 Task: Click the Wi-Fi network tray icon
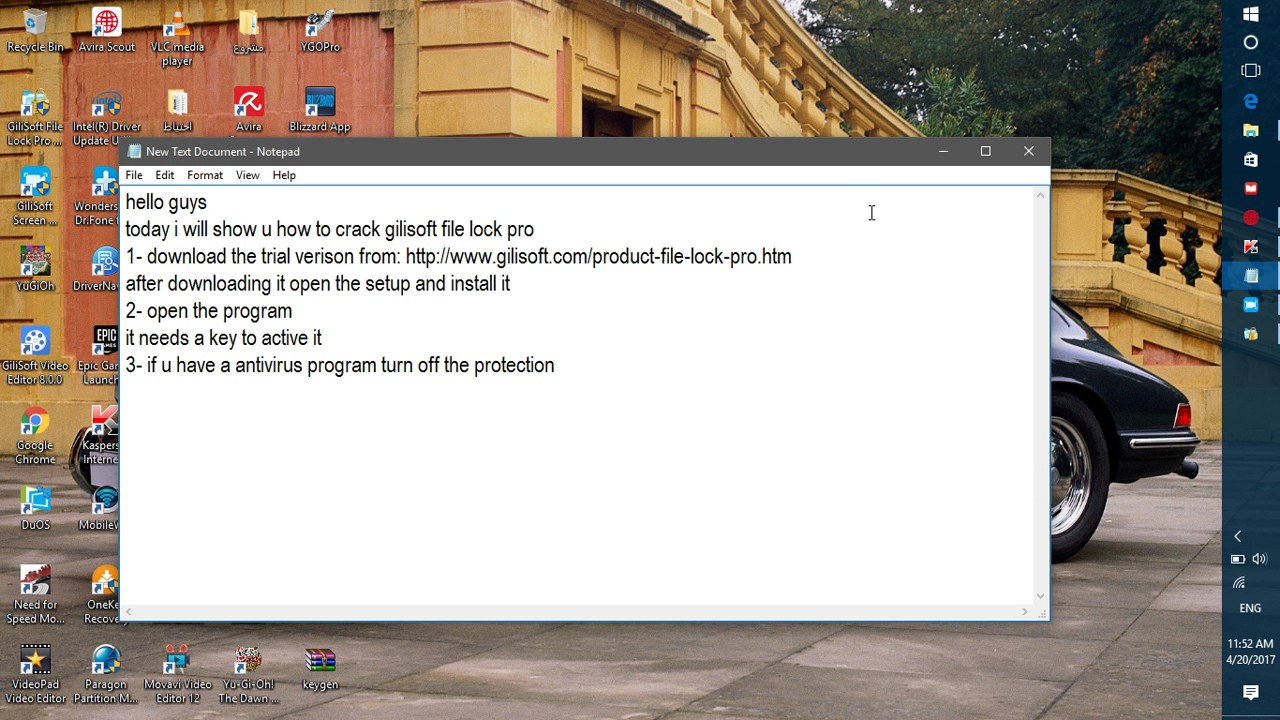click(x=1239, y=582)
